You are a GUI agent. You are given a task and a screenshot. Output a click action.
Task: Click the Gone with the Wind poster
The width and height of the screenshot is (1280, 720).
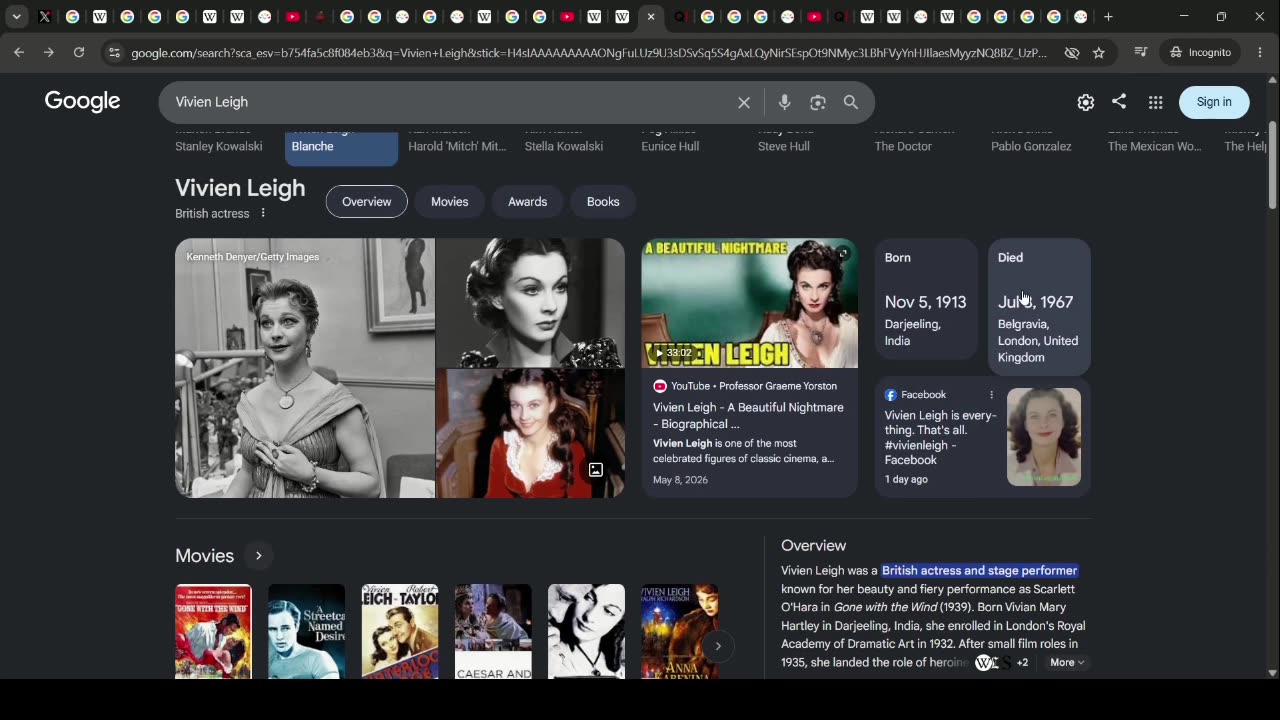coord(213,632)
